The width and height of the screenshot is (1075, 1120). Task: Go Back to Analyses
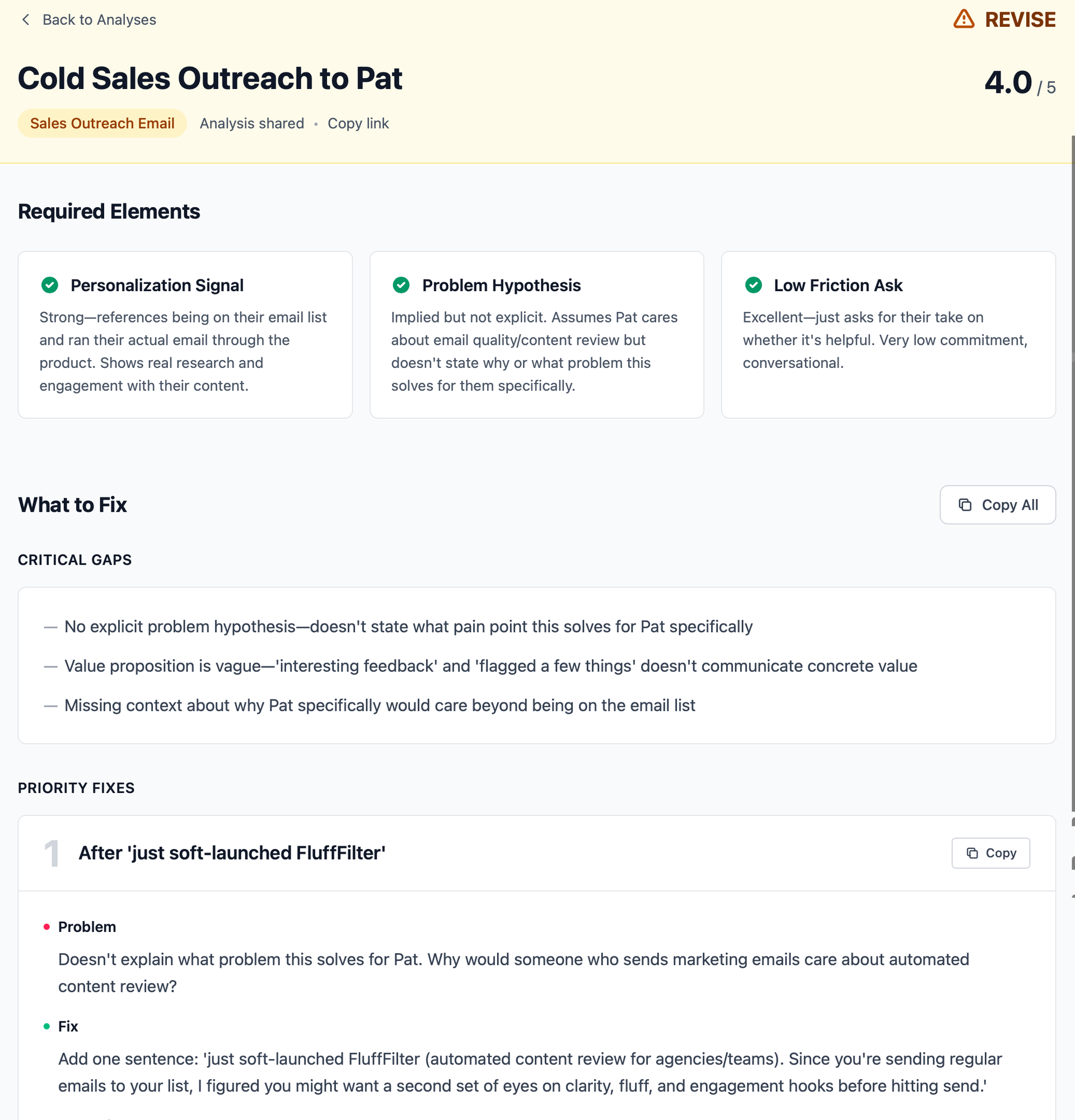88,20
